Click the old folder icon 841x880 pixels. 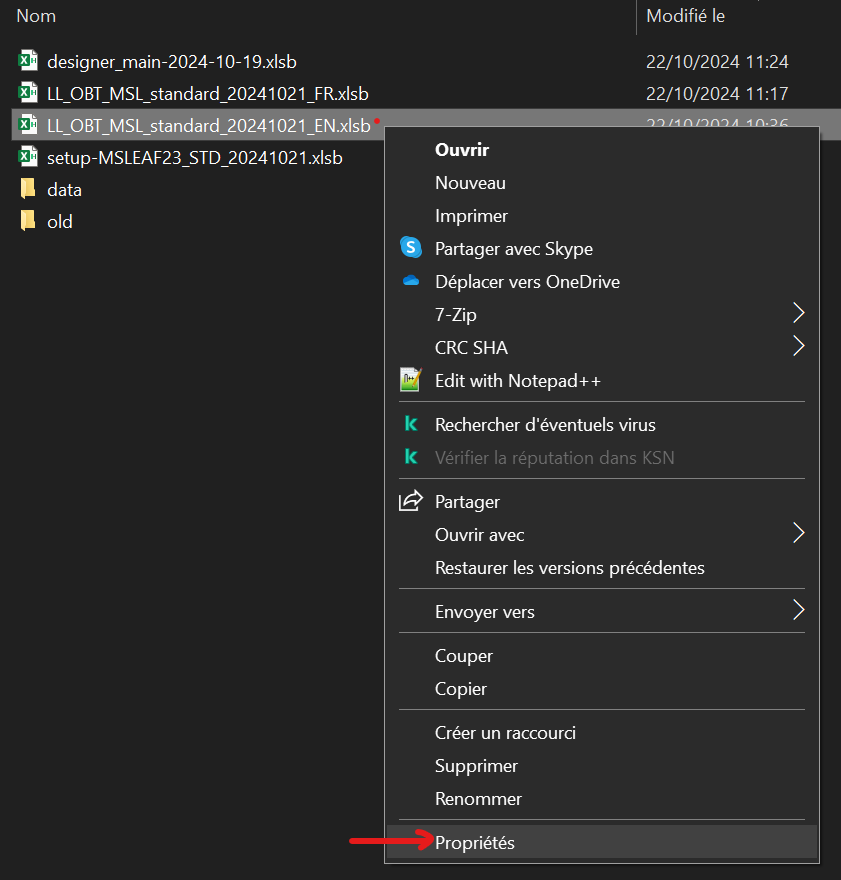[x=27, y=221]
